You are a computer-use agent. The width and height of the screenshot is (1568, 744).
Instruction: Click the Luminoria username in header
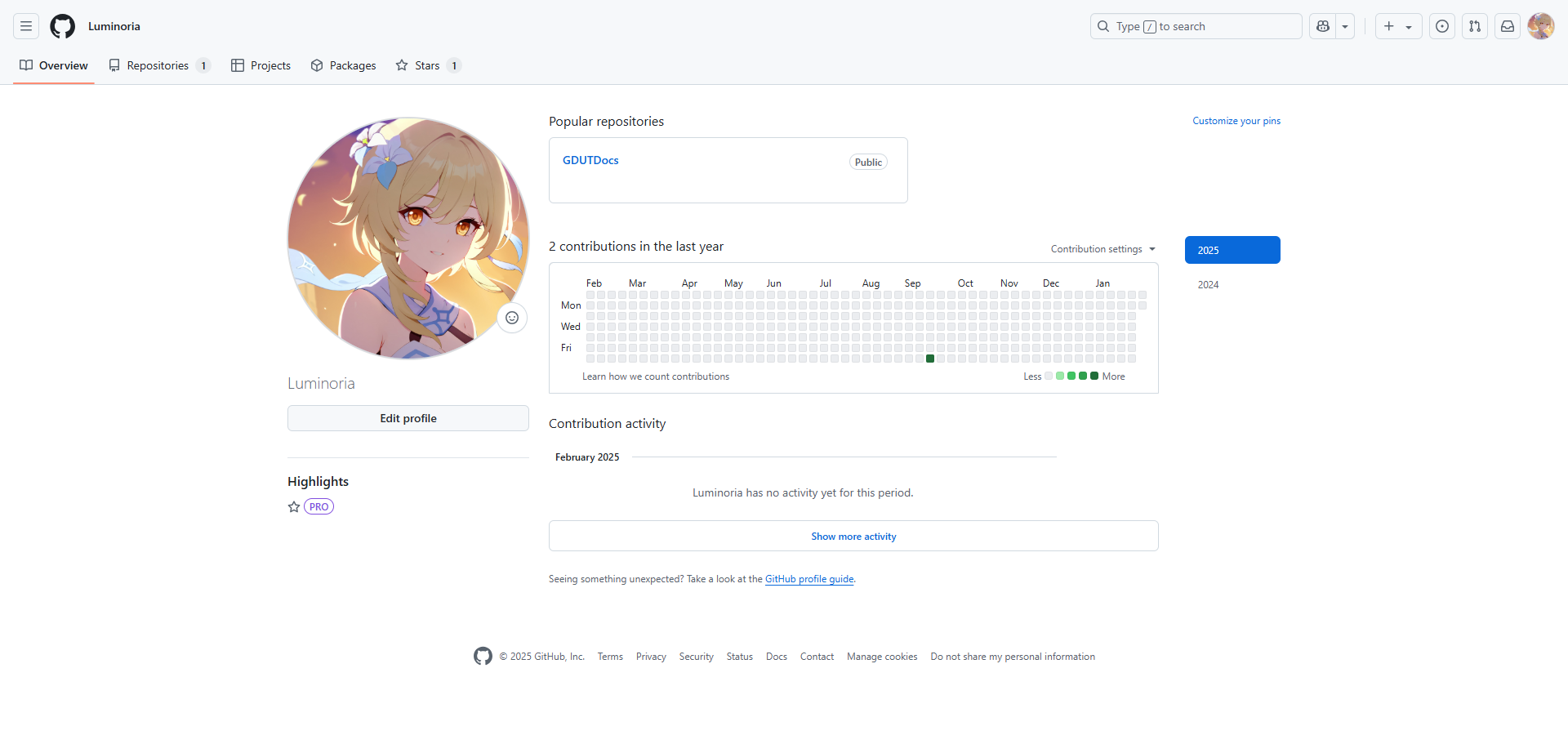pos(114,26)
